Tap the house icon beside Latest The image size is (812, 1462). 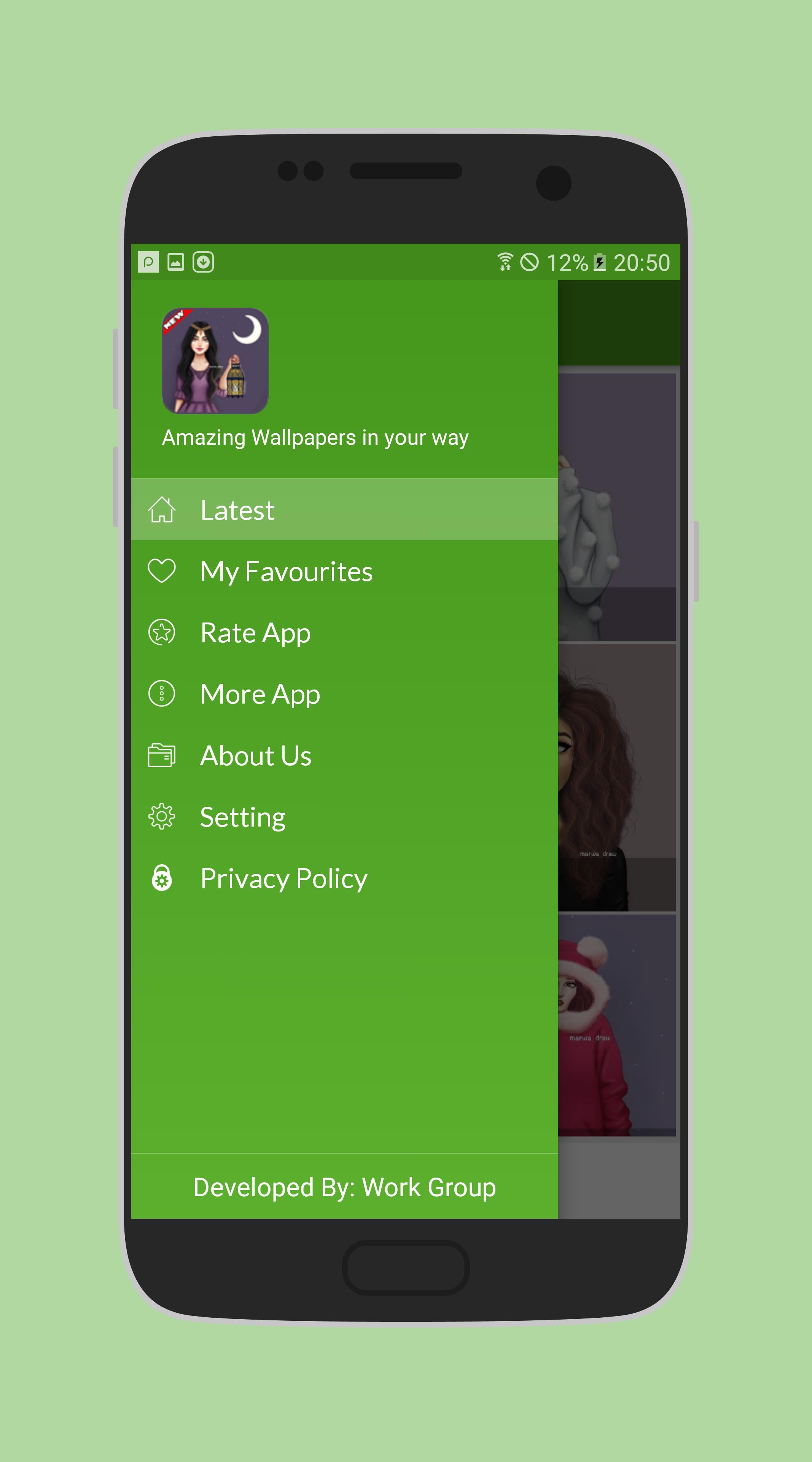tap(162, 510)
